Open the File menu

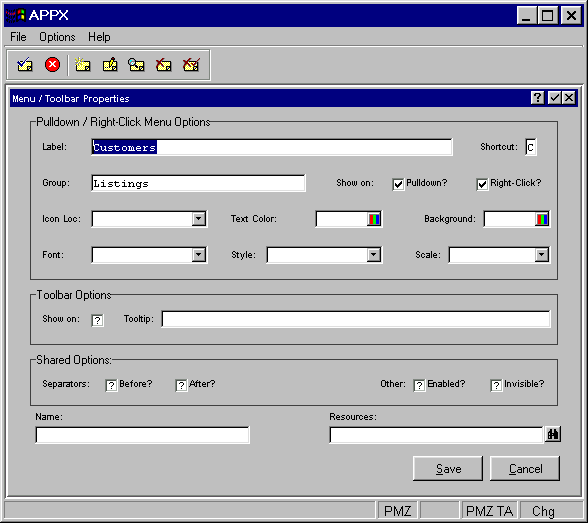[18, 37]
